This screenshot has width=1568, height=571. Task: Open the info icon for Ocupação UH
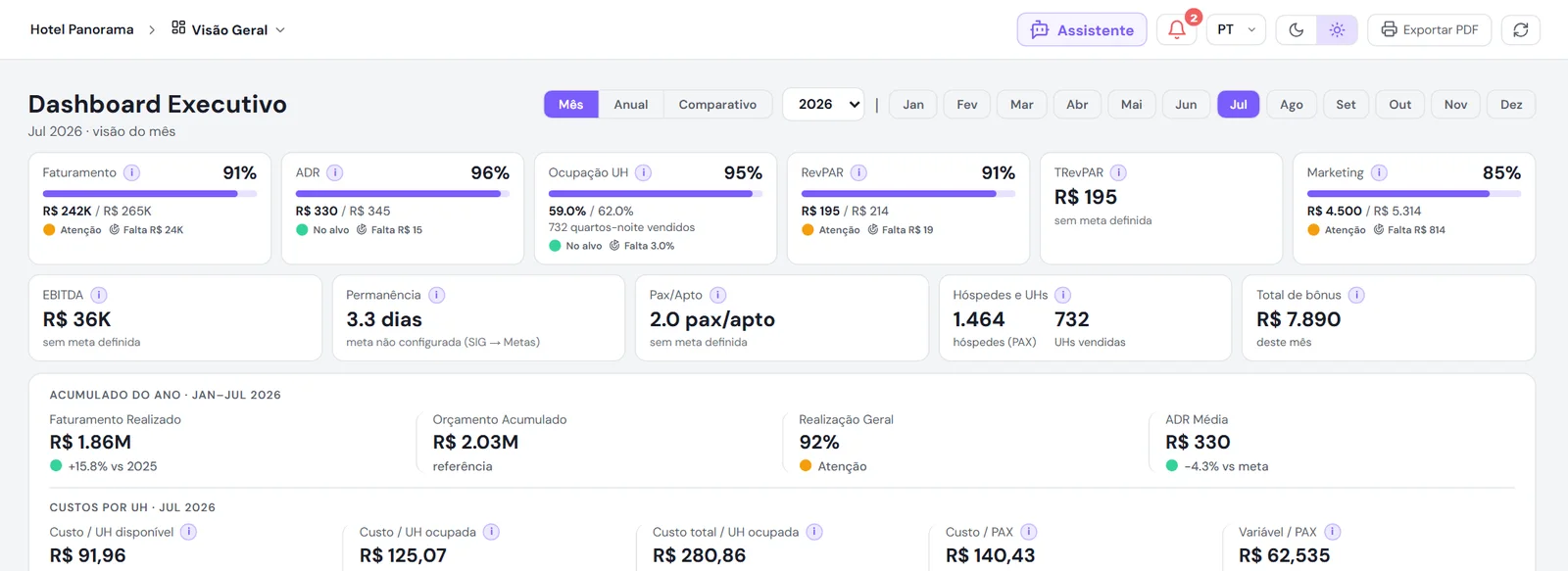click(643, 172)
